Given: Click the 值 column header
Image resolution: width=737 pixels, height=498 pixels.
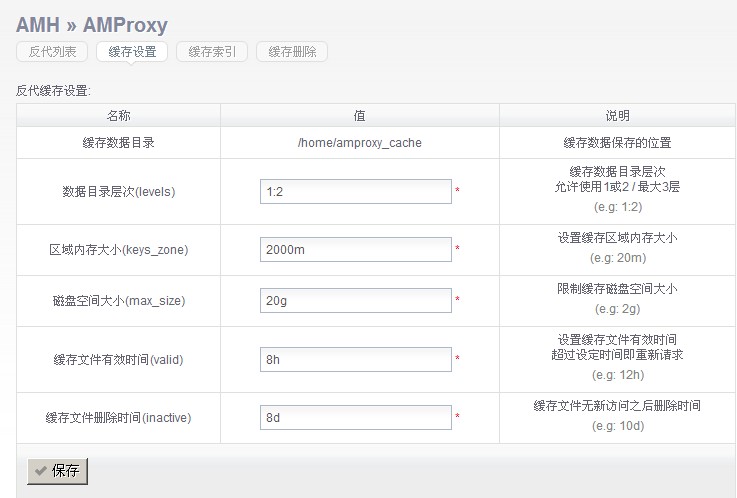Looking at the screenshot, I should 359,116.
